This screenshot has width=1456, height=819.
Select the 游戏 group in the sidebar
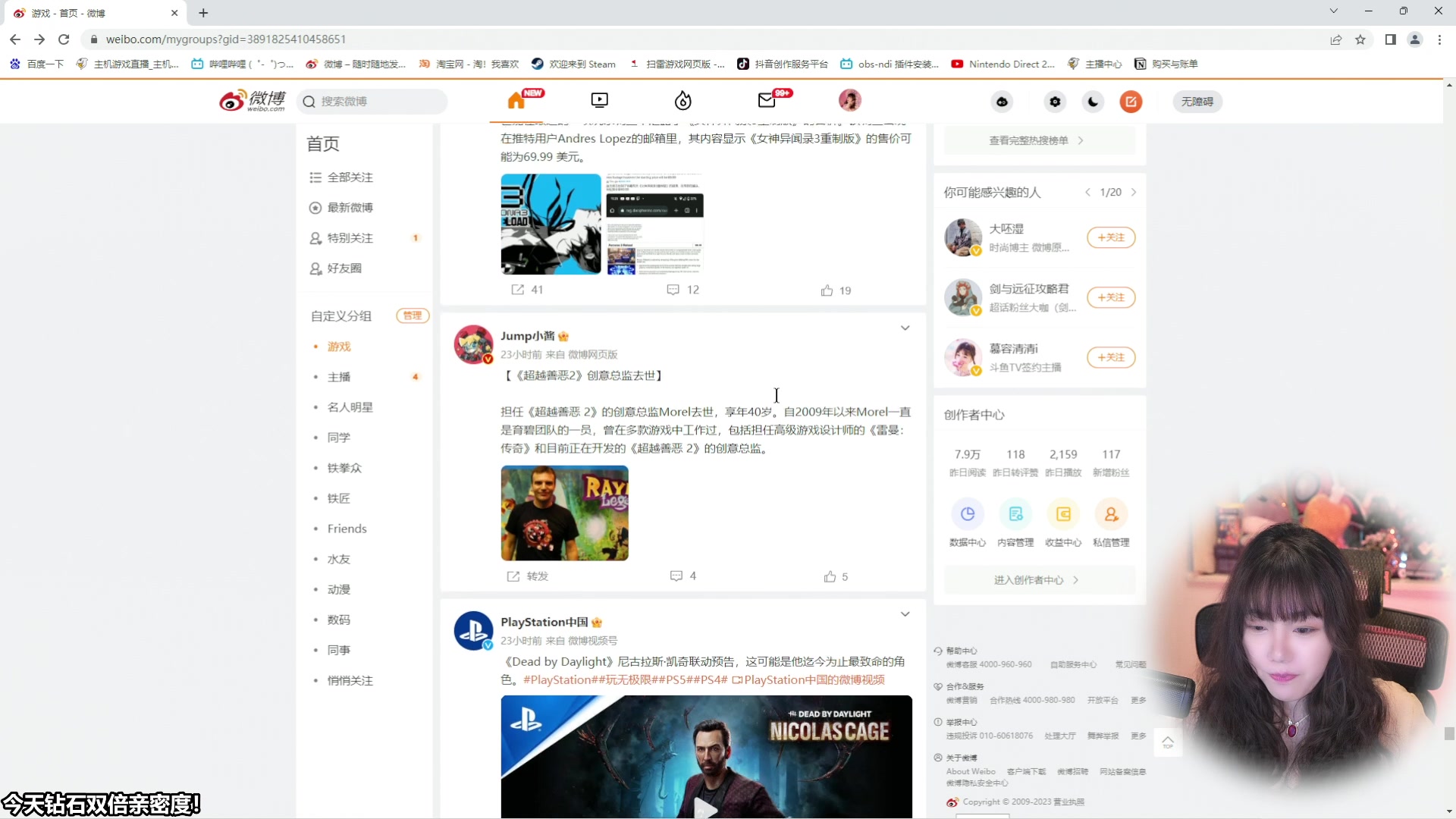coord(338,346)
